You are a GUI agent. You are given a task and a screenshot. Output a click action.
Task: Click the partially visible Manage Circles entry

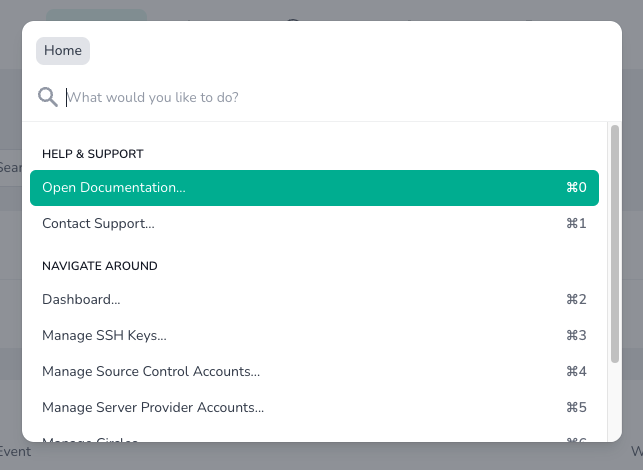[90, 438]
